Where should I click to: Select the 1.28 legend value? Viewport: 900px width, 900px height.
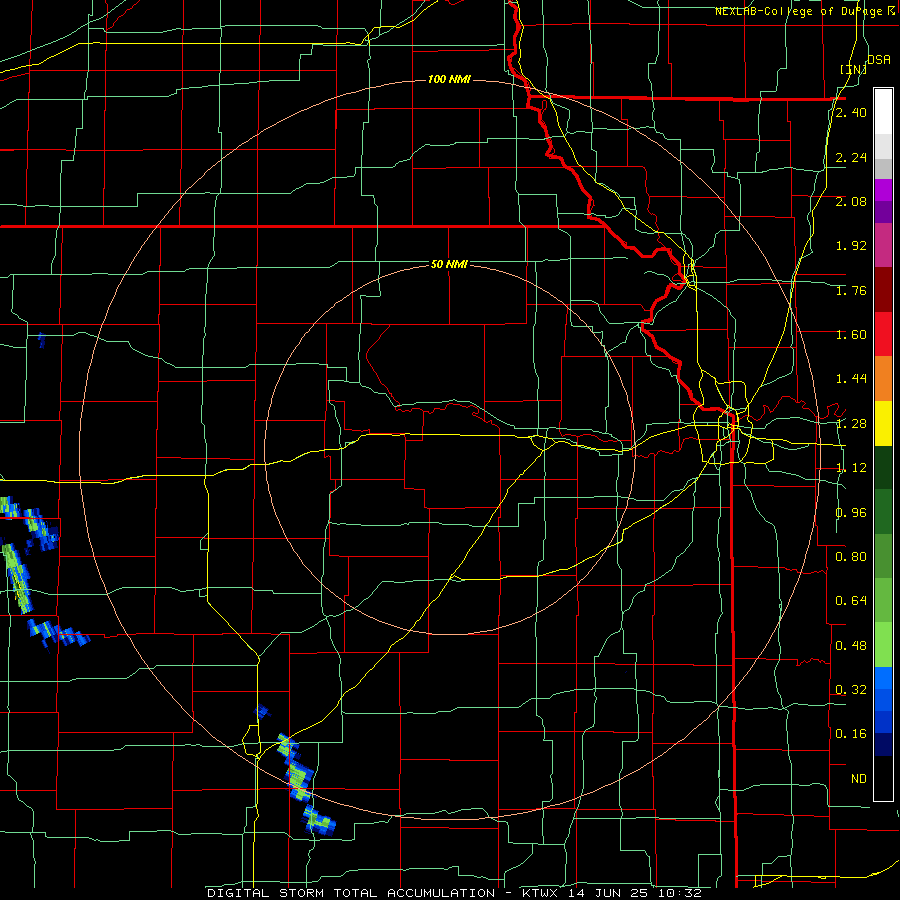click(x=851, y=424)
